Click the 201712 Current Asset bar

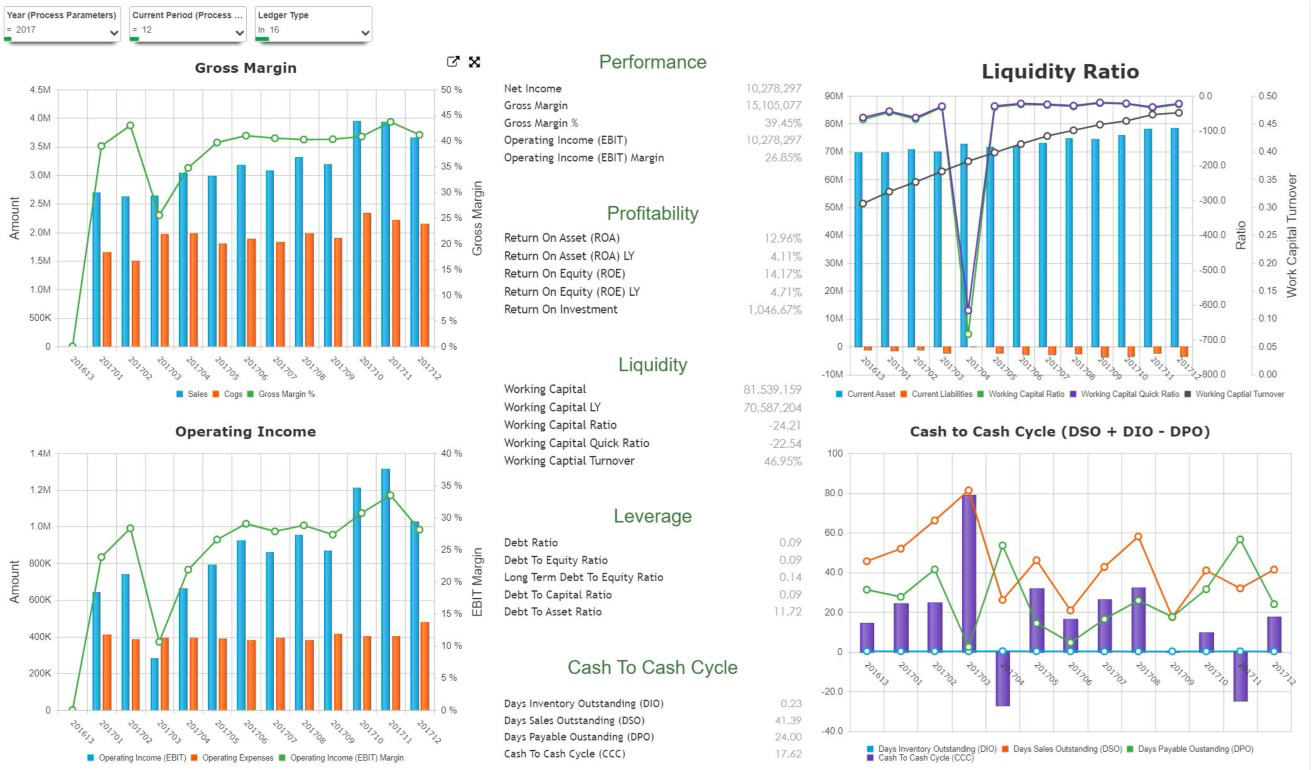[1175, 237]
